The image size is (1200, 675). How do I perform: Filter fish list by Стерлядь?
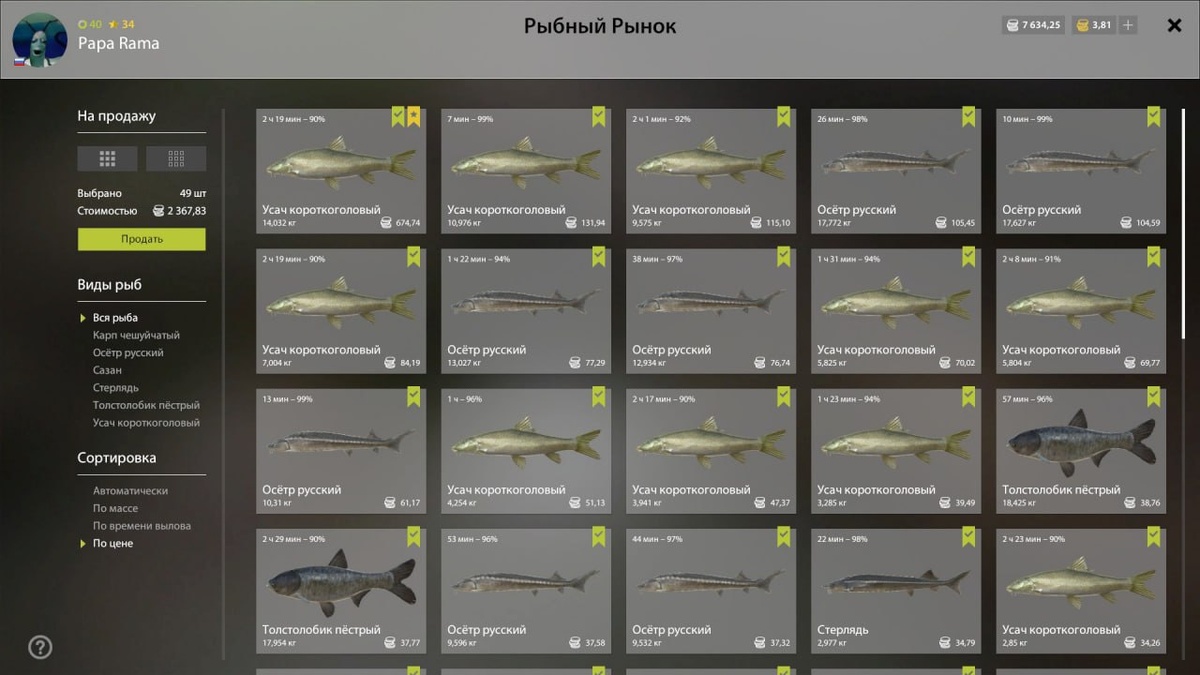[116, 388]
